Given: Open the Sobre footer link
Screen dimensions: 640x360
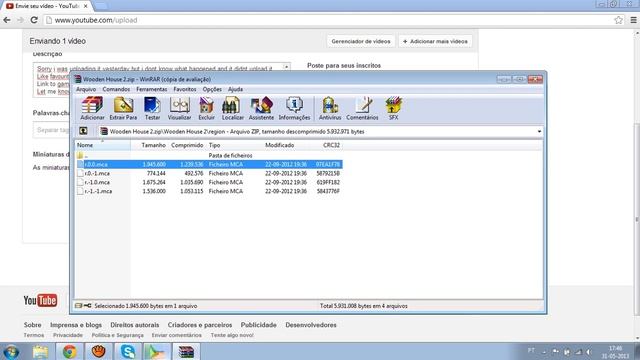Looking at the screenshot, I should coord(32,325).
